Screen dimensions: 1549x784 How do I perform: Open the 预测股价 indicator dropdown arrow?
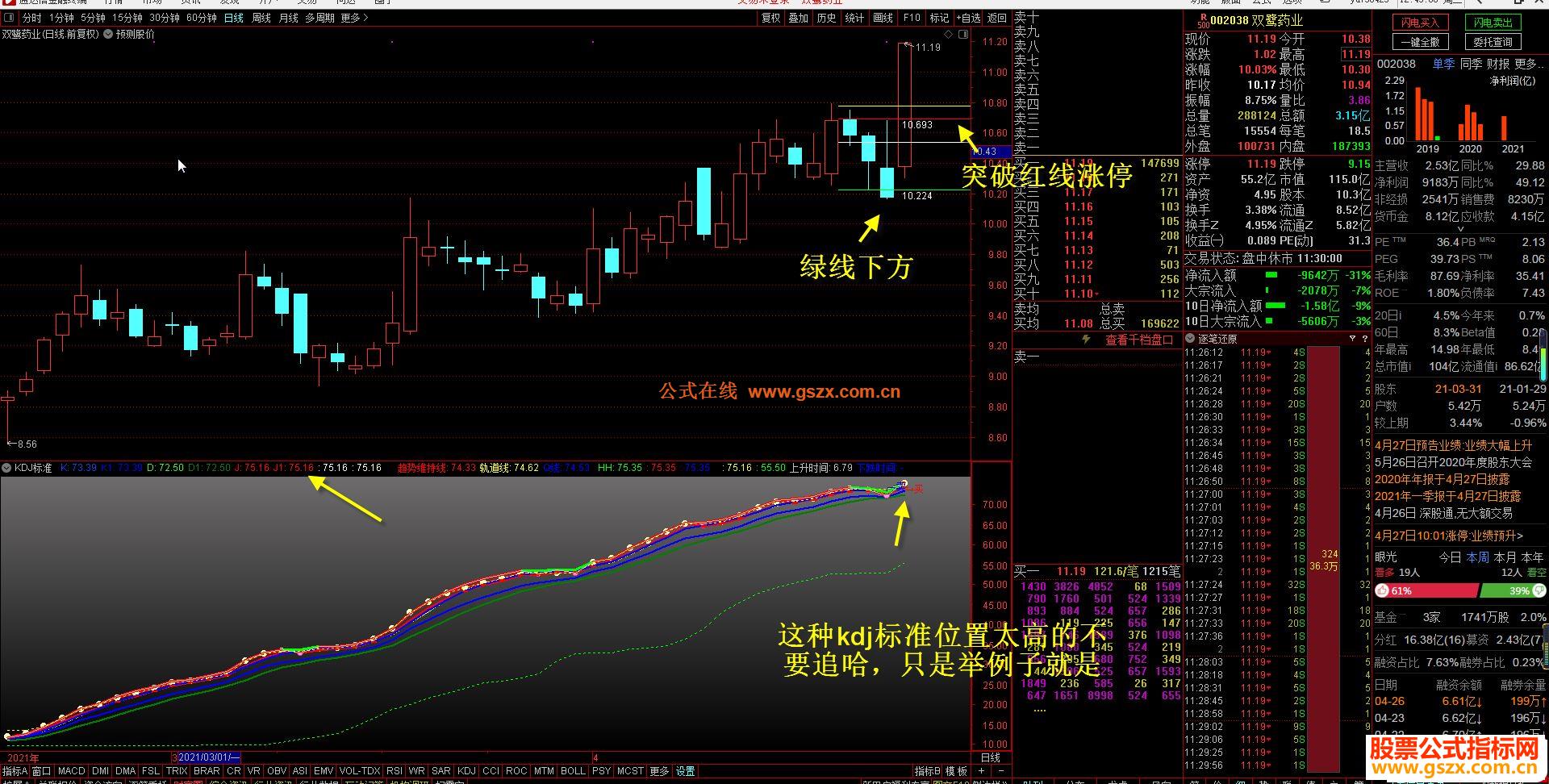tap(108, 34)
